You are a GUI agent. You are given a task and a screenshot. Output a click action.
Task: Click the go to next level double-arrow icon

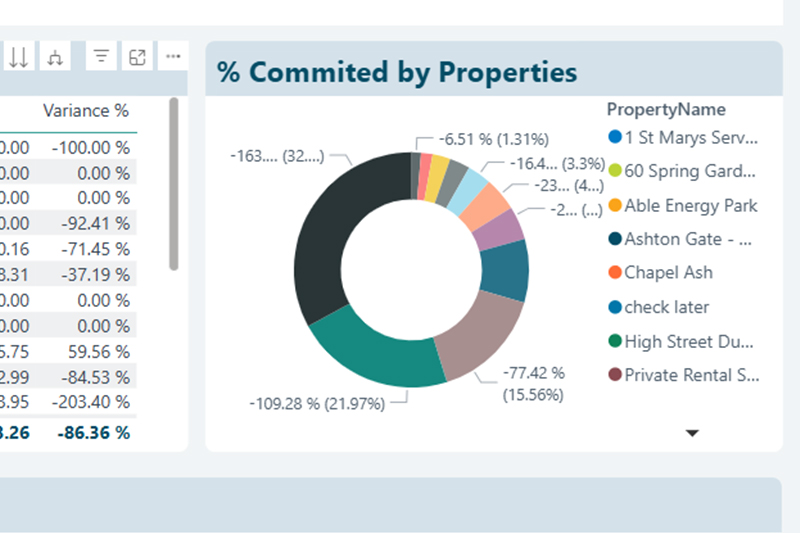click(x=18, y=57)
